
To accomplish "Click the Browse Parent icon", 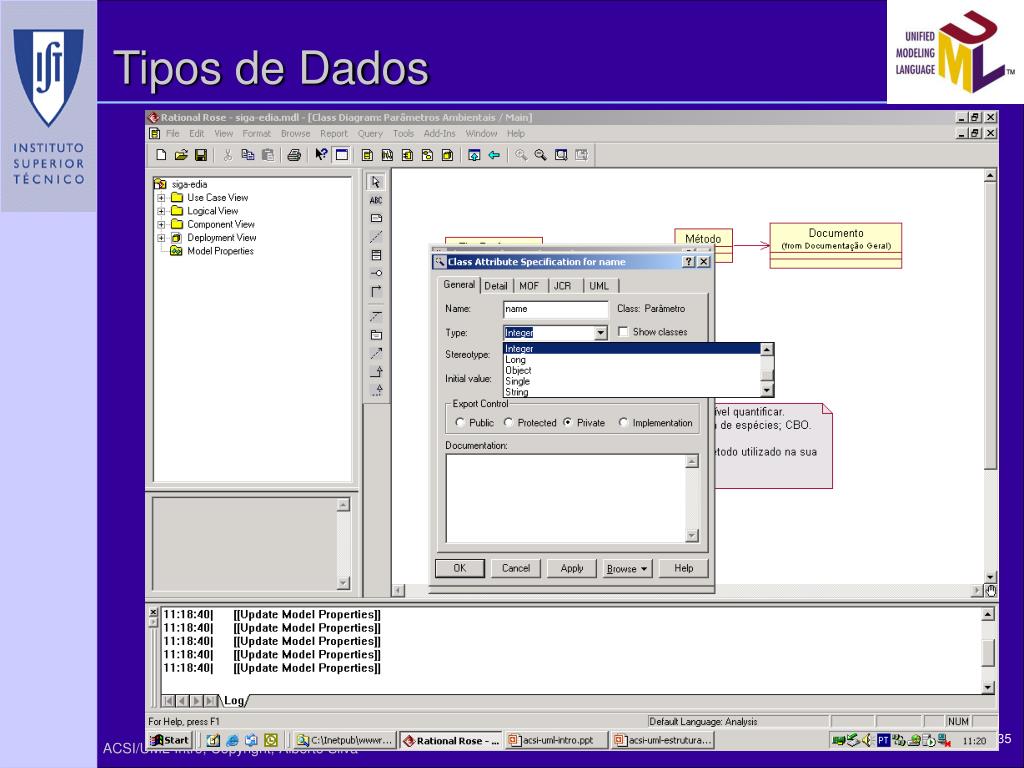I will (474, 155).
